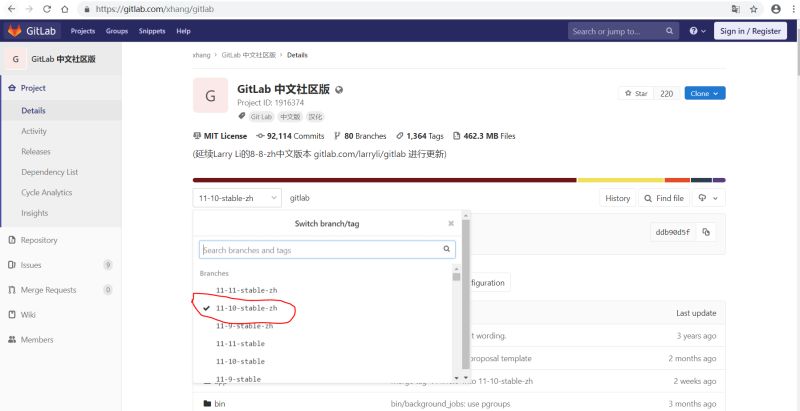The width and height of the screenshot is (800, 411).
Task: Toggle the 11-10-stable-zh branch dropdown
Action: [x=237, y=198]
